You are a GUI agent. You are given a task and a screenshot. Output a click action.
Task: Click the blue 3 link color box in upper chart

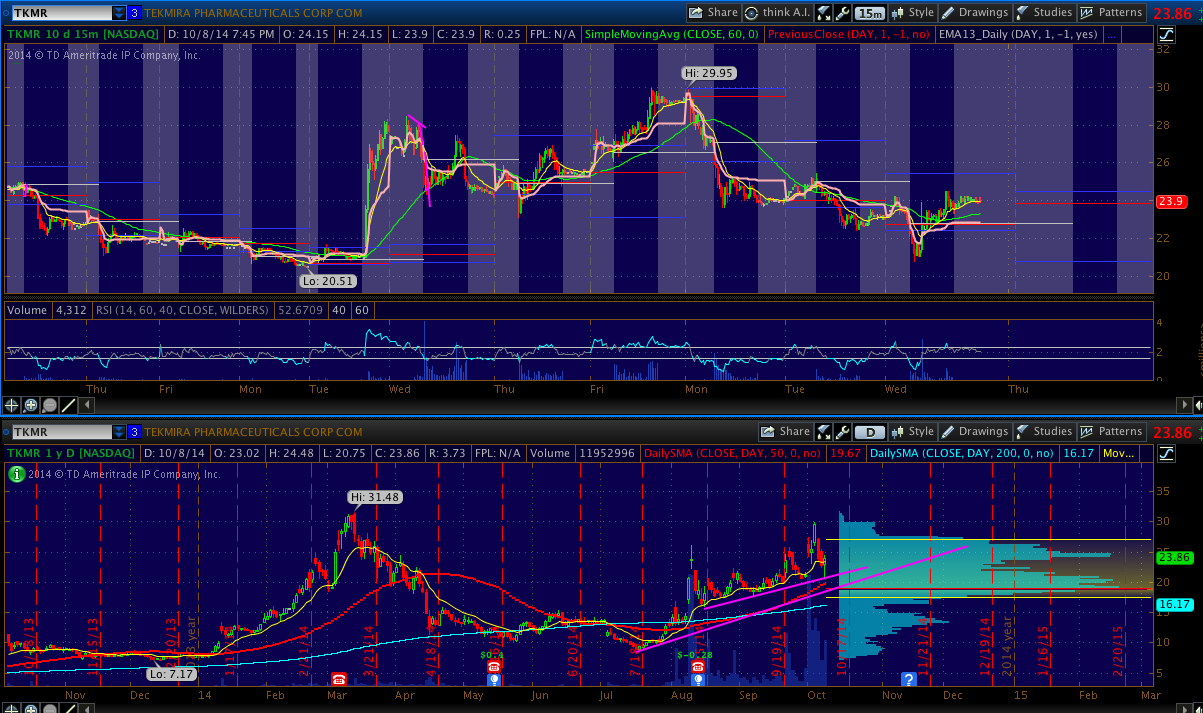point(134,13)
